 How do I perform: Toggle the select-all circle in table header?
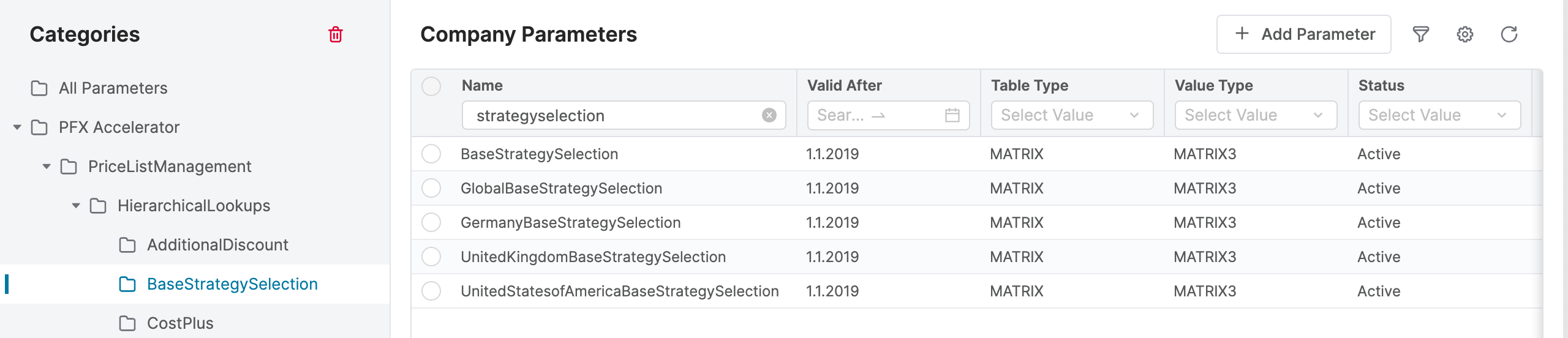(x=431, y=86)
